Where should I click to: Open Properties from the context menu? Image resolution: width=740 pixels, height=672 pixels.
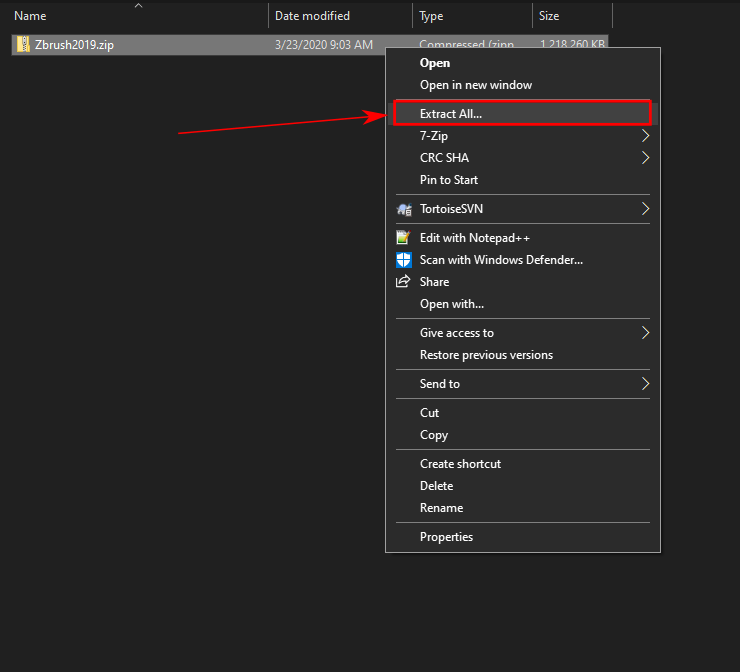523,537
